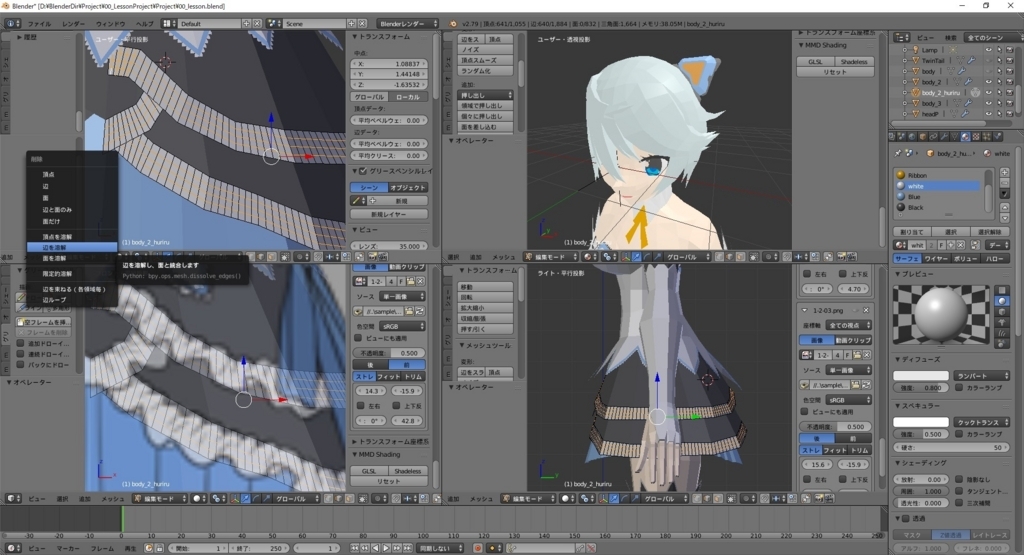Click the diffuse white color swatch
This screenshot has height=555, width=1024.
click(x=921, y=375)
